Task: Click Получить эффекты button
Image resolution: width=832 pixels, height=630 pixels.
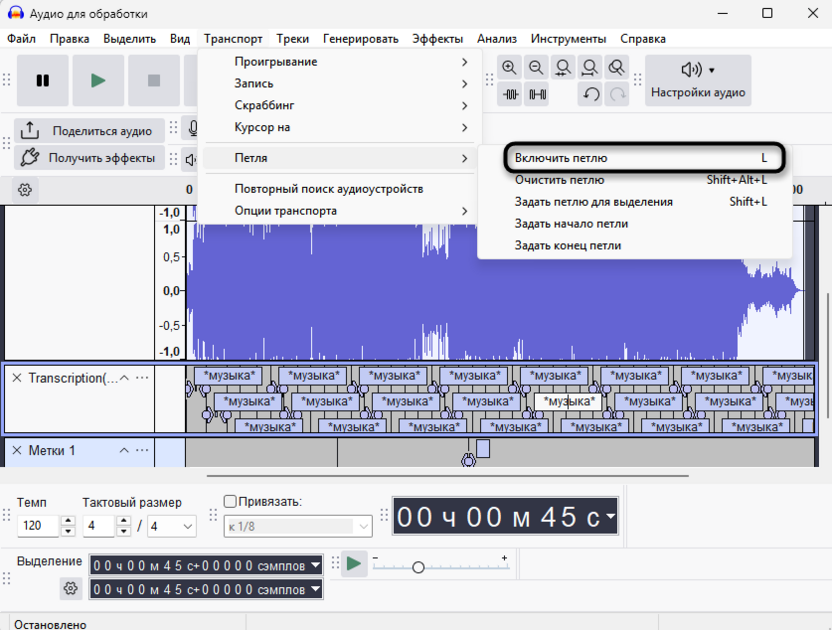Action: [89, 158]
